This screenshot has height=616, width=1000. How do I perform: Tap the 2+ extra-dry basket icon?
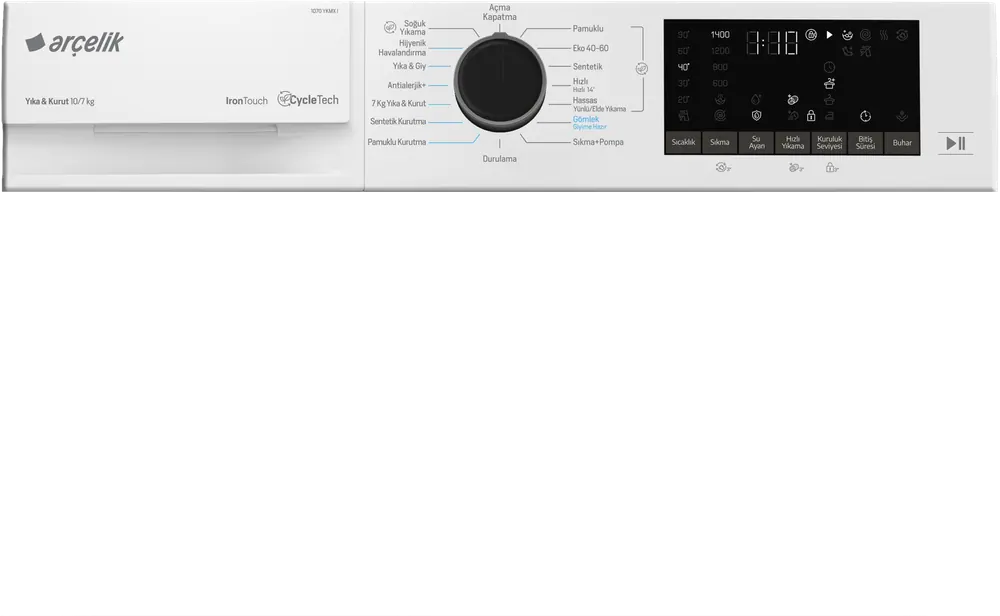click(829, 84)
